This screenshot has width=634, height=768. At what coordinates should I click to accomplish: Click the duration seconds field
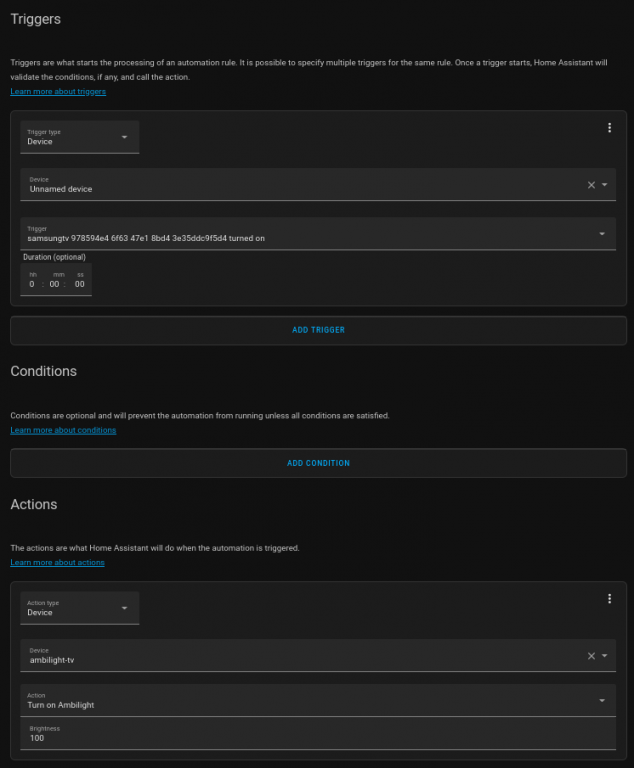tap(80, 284)
